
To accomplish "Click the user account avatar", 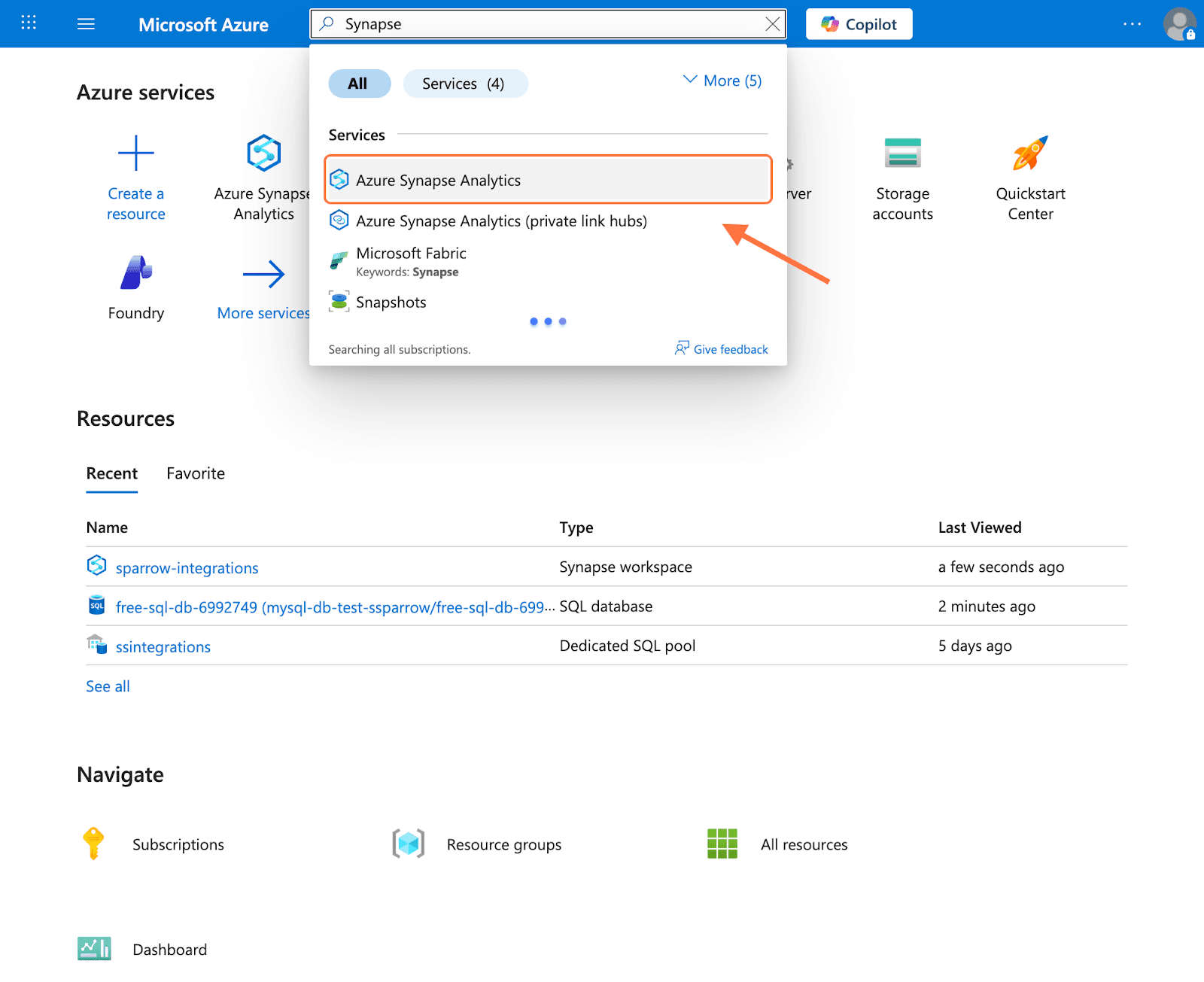I will [x=1178, y=24].
